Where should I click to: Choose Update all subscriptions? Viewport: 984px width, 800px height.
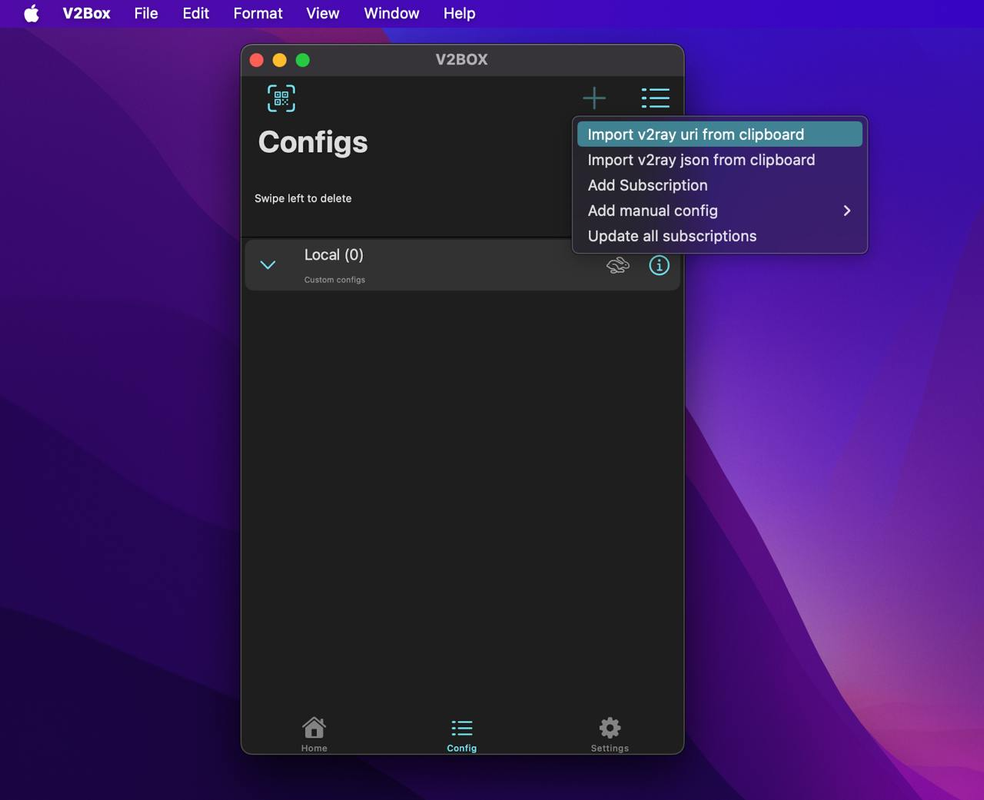coord(719,236)
